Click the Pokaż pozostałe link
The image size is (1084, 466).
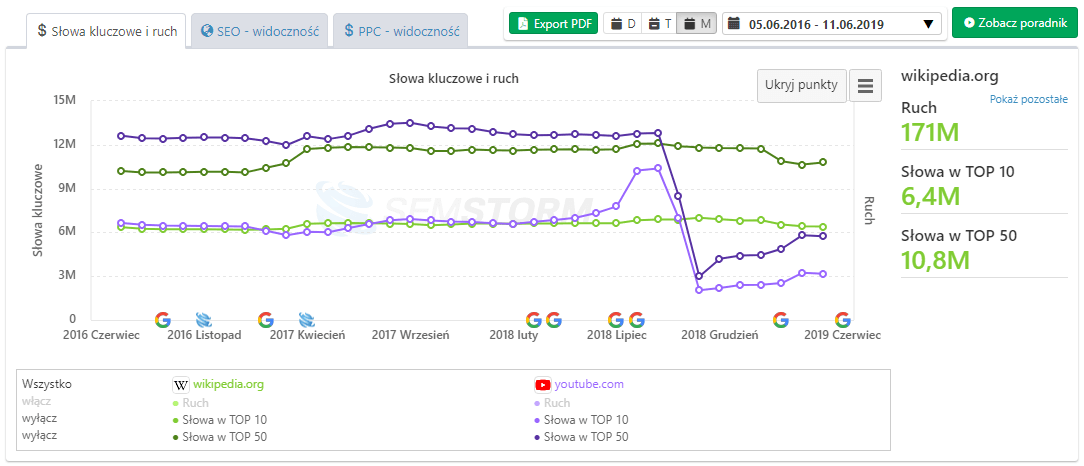coord(1028,99)
